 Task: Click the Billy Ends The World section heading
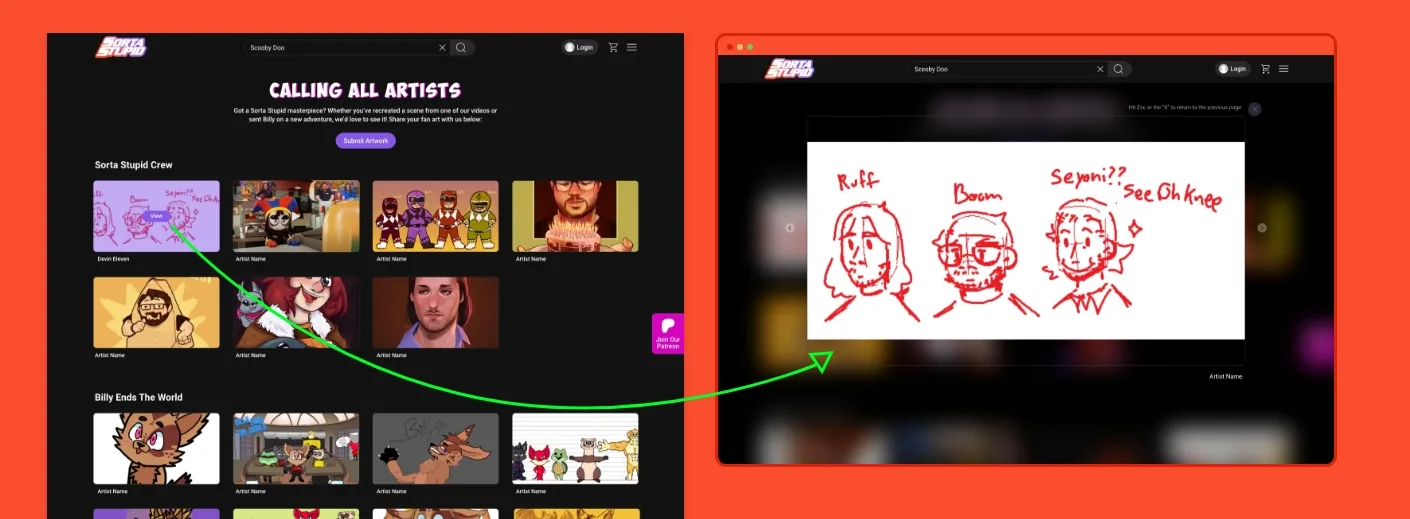tap(139, 397)
